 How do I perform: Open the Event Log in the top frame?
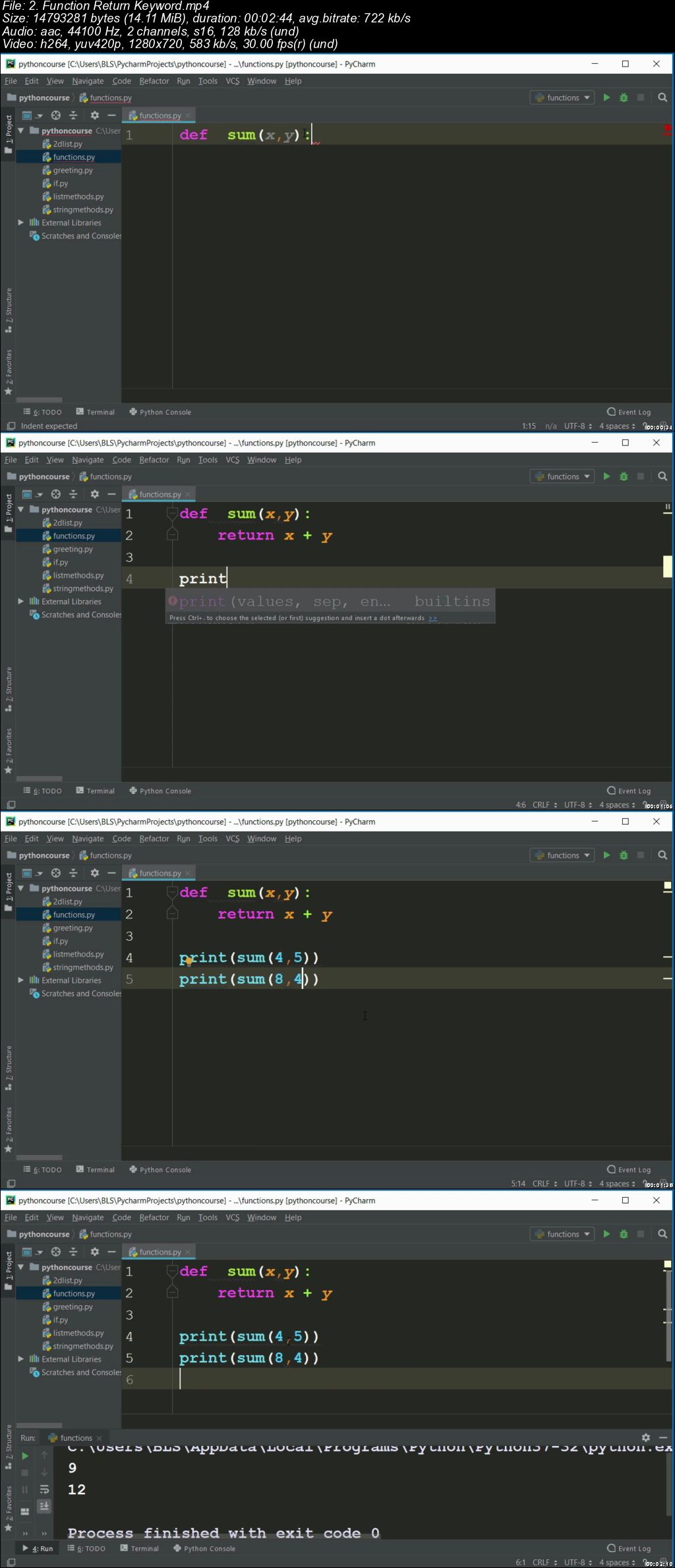(629, 412)
